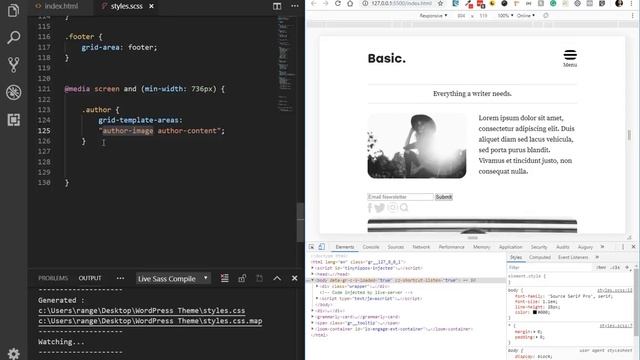Switch to the DevTools Network tab

coord(421,247)
